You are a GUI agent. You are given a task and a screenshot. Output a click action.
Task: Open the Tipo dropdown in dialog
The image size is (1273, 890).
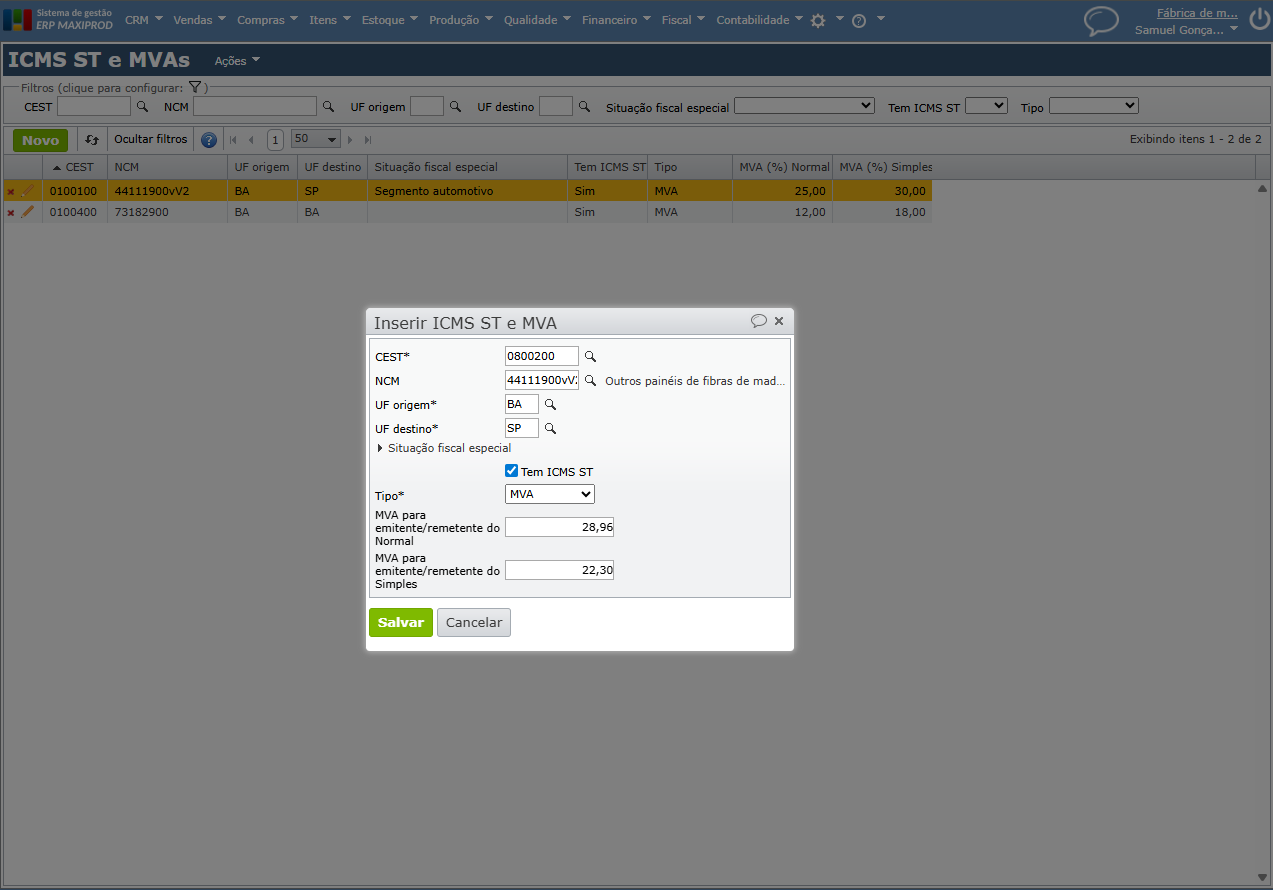[x=550, y=494]
